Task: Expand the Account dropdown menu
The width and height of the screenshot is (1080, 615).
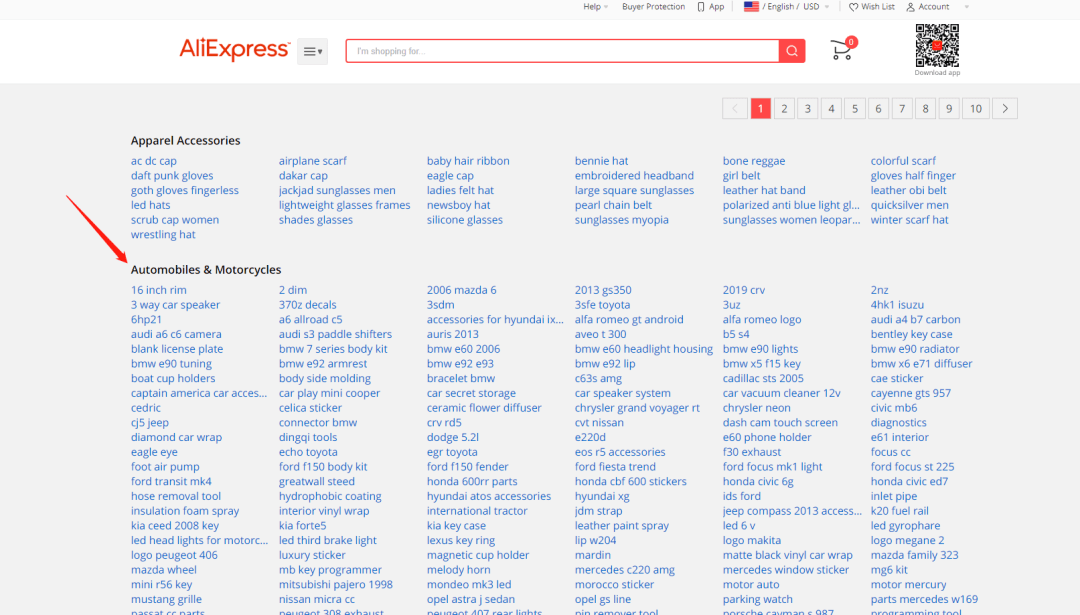Action: pos(936,7)
